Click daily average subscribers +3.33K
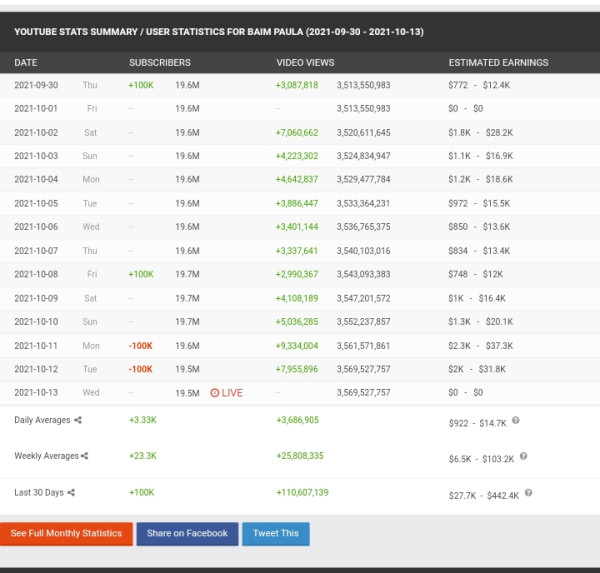This screenshot has width=600, height=573. (x=143, y=420)
